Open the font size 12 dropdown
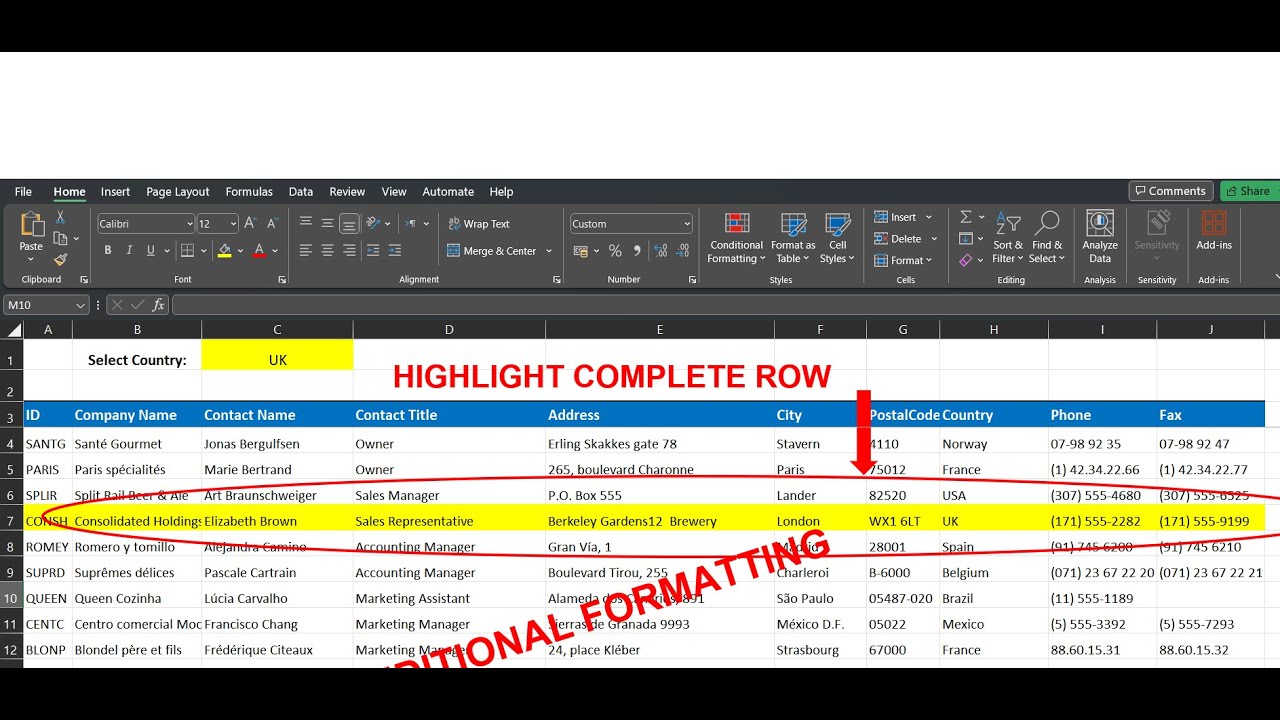 coord(233,224)
